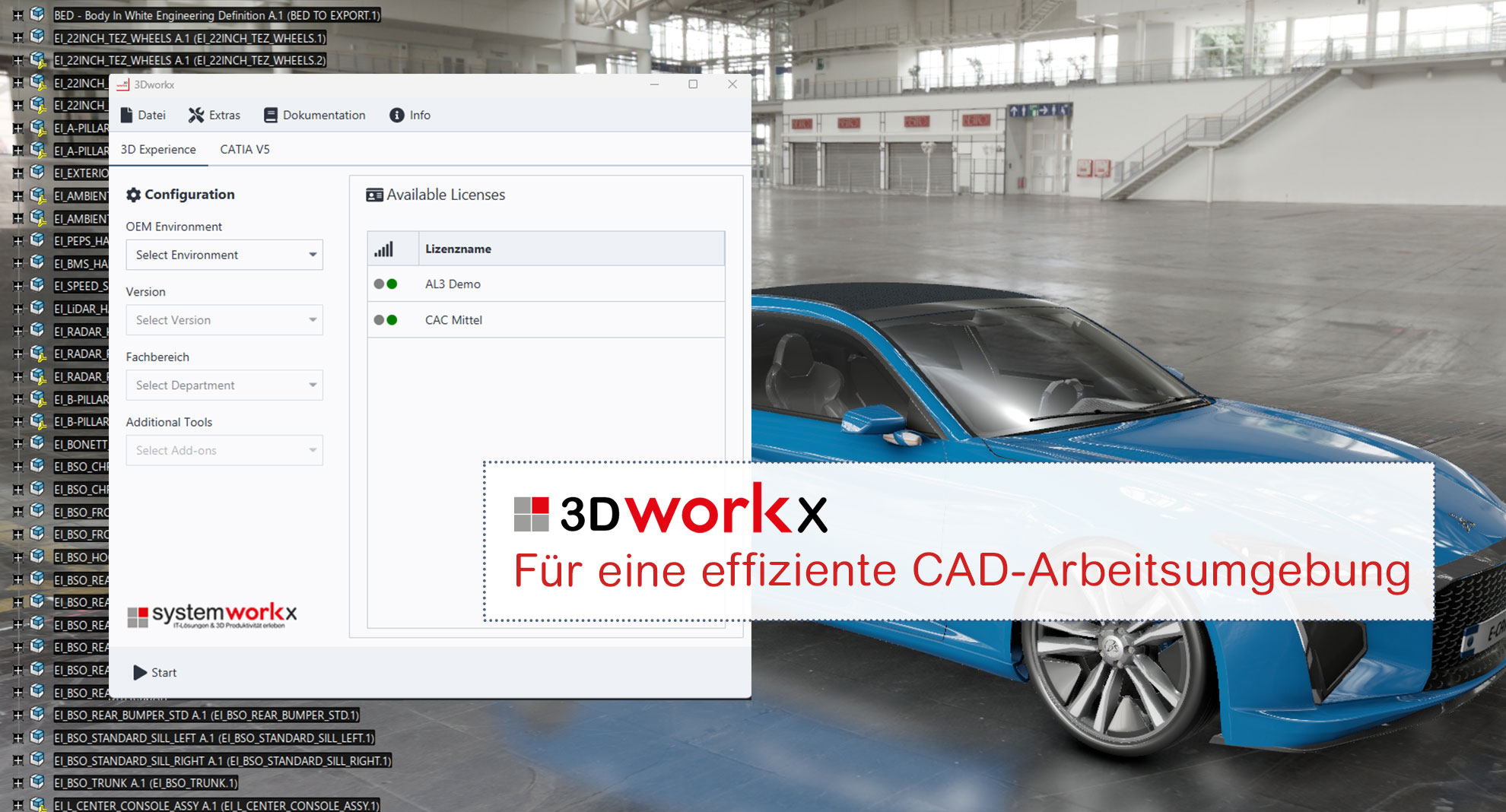The image size is (1506, 812).
Task: Expand the EI_BSO_STANDARD_SILL_LEFT tree node
Action: (17, 737)
